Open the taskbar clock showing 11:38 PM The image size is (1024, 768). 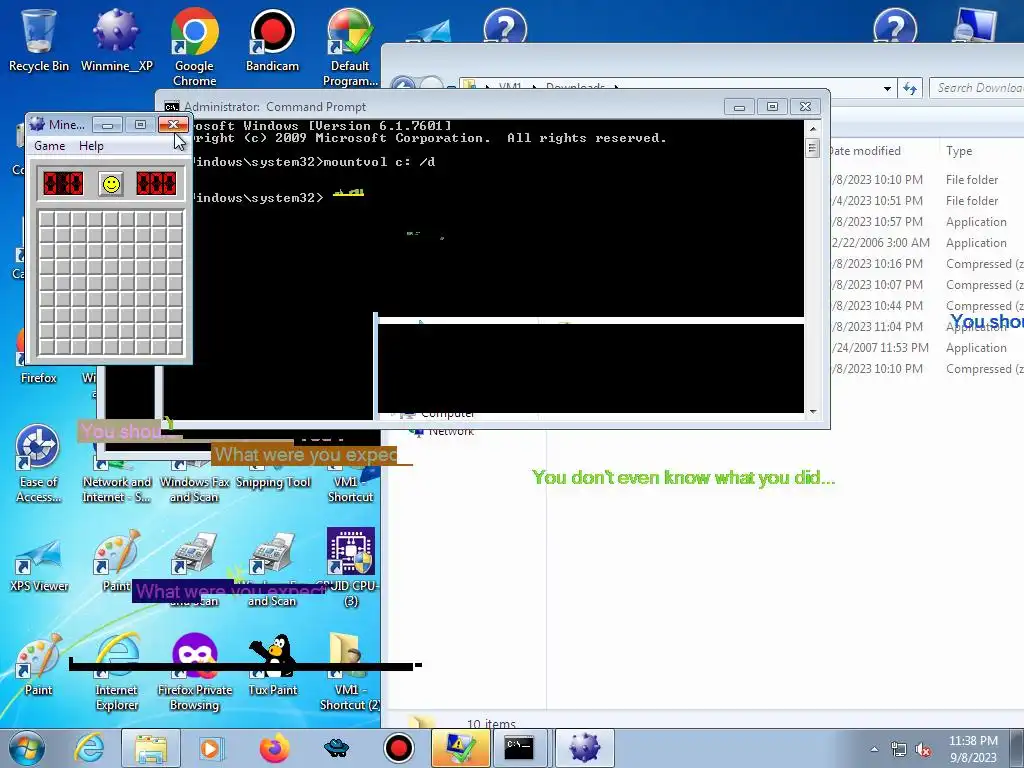(973, 749)
